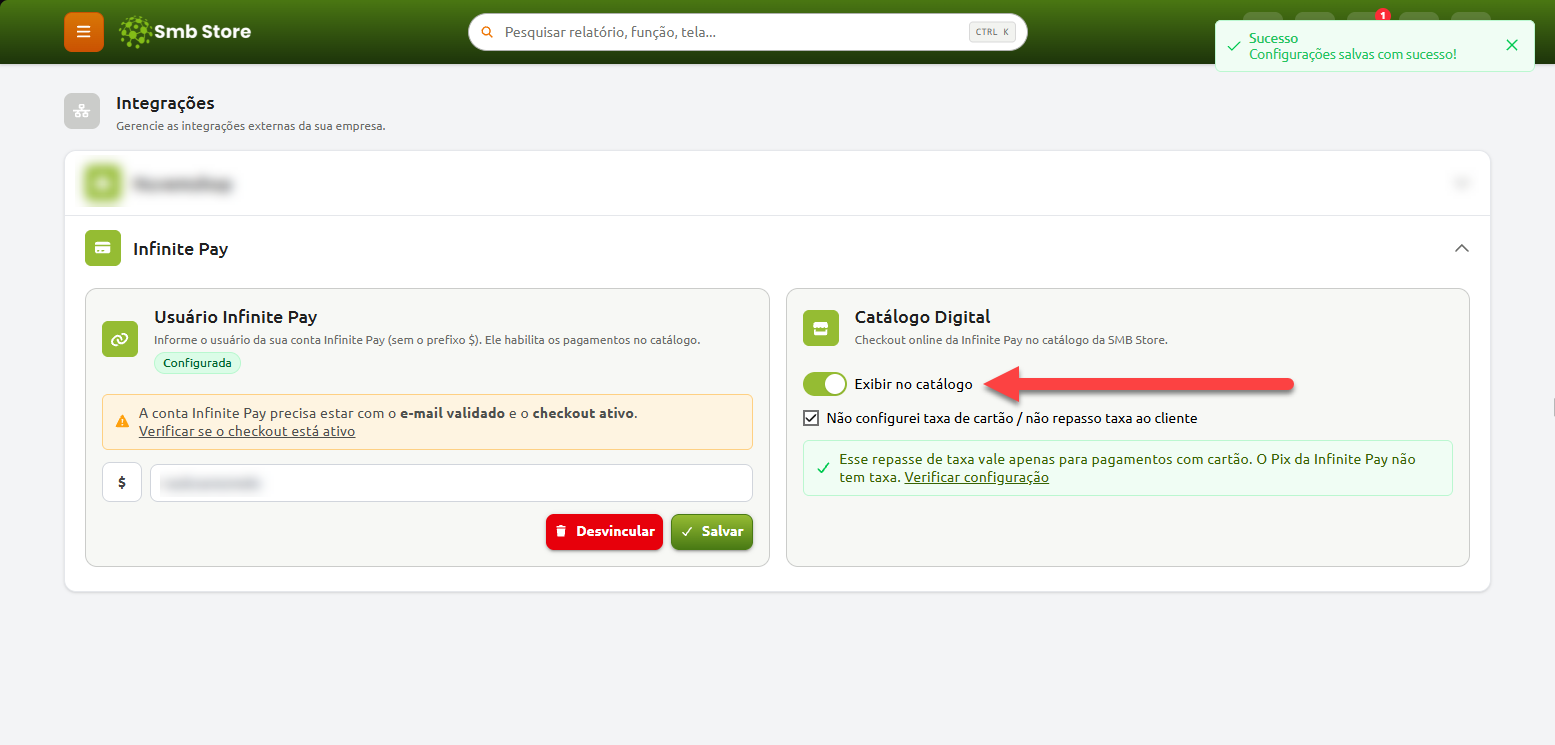Click the red Desvincular button
The height and width of the screenshot is (745, 1555).
pos(604,532)
